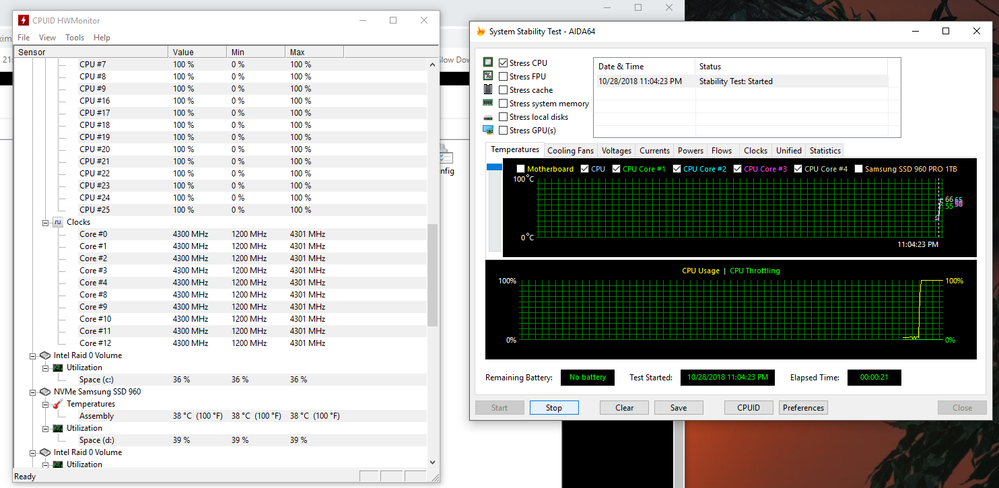This screenshot has width=999, height=488.
Task: Switch to the Unified tab
Action: click(789, 150)
